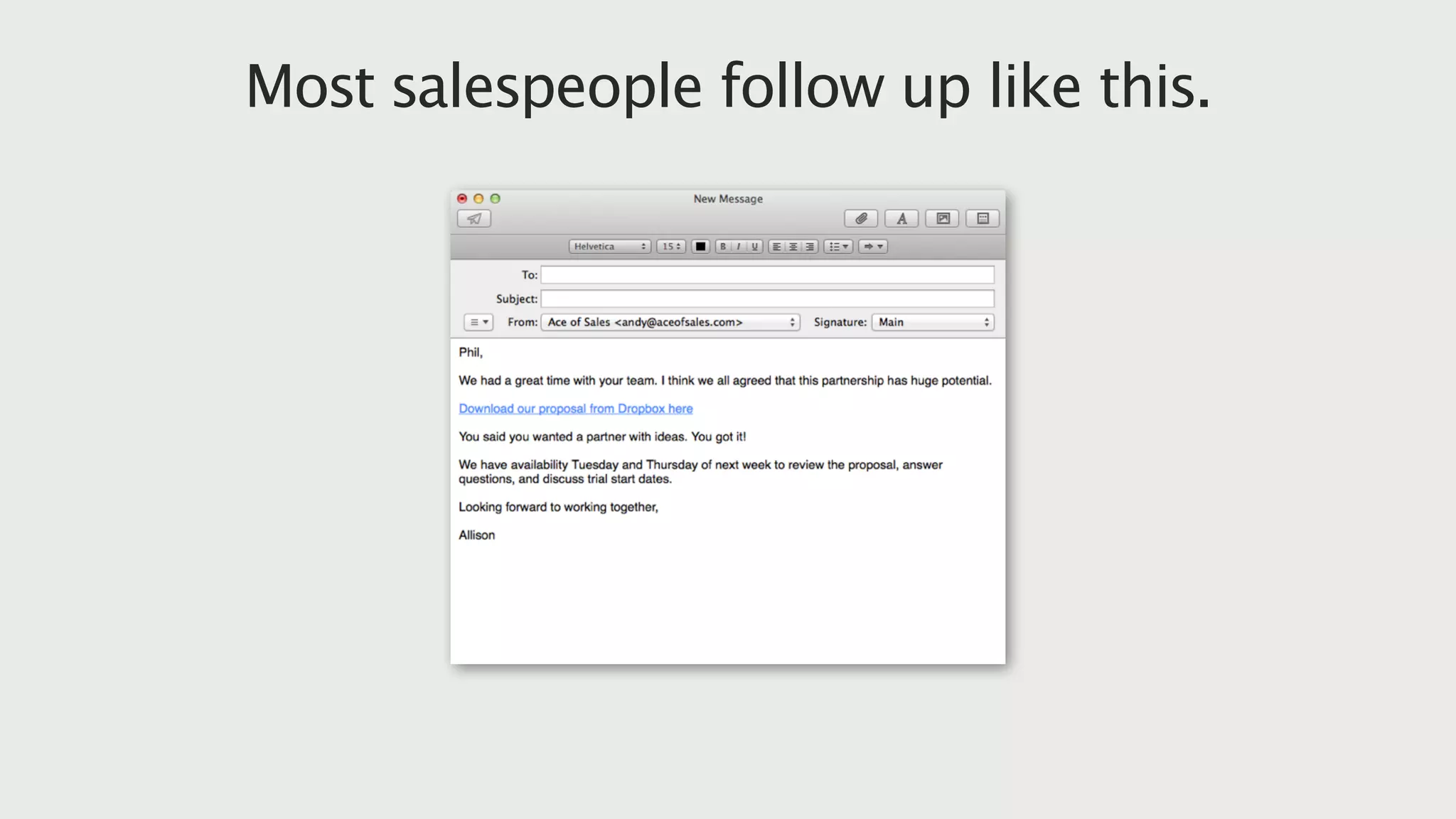1456x819 pixels.
Task: Show stationery pane button
Action: point(983,219)
